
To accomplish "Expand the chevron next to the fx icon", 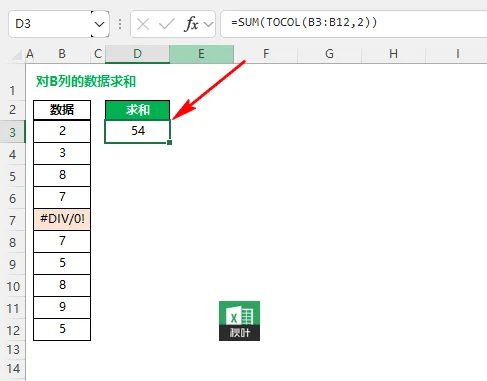I will pos(208,24).
